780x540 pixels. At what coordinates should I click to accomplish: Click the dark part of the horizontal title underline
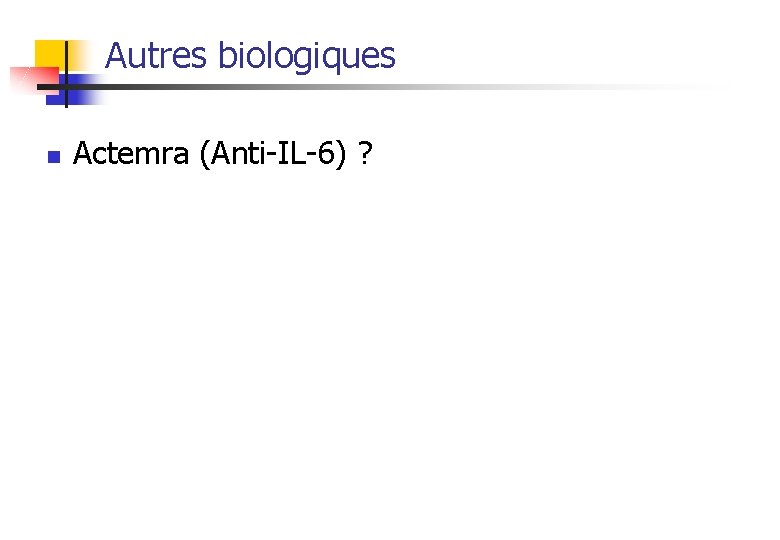(149, 87)
